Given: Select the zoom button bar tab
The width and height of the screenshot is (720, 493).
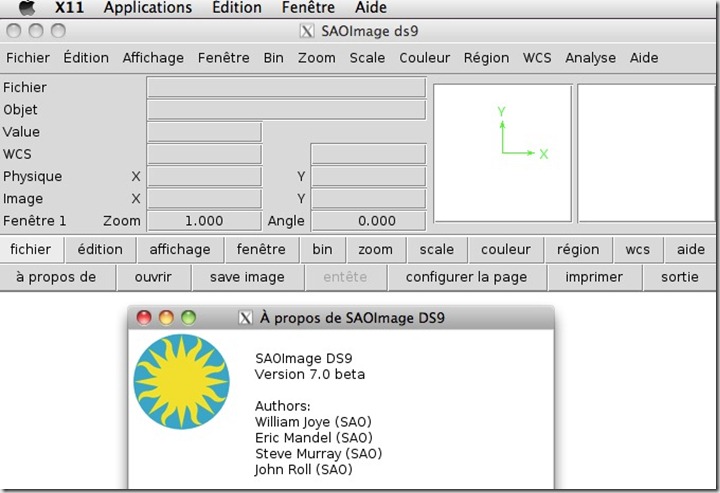Looking at the screenshot, I should (376, 249).
